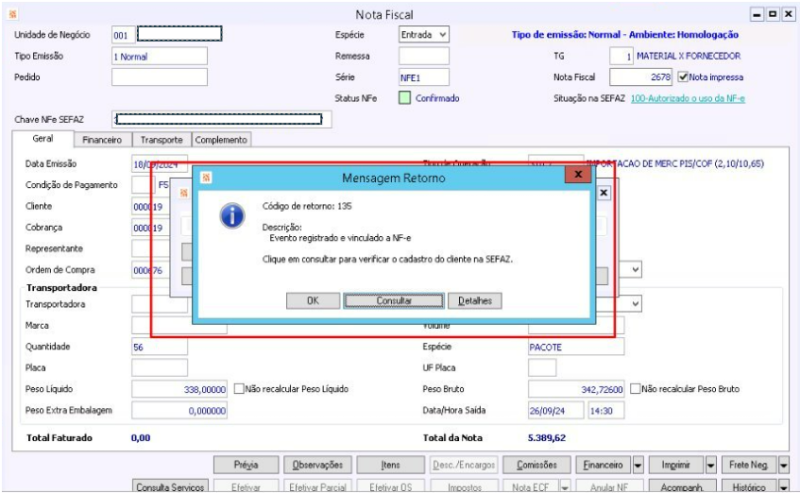This screenshot has height=493, width=800.
Task: Click the blue information icon in Mensagem Retorno
Action: point(232,215)
